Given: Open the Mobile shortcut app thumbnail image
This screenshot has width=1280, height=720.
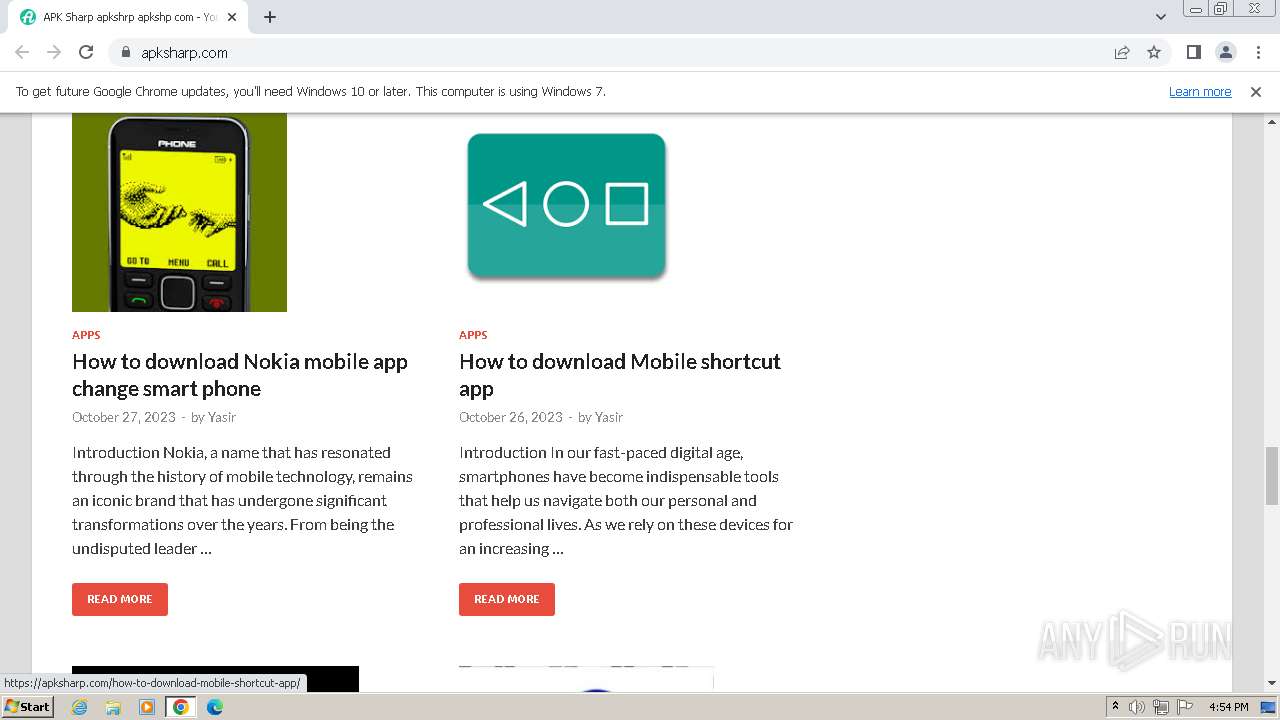Looking at the screenshot, I should 566,207.
